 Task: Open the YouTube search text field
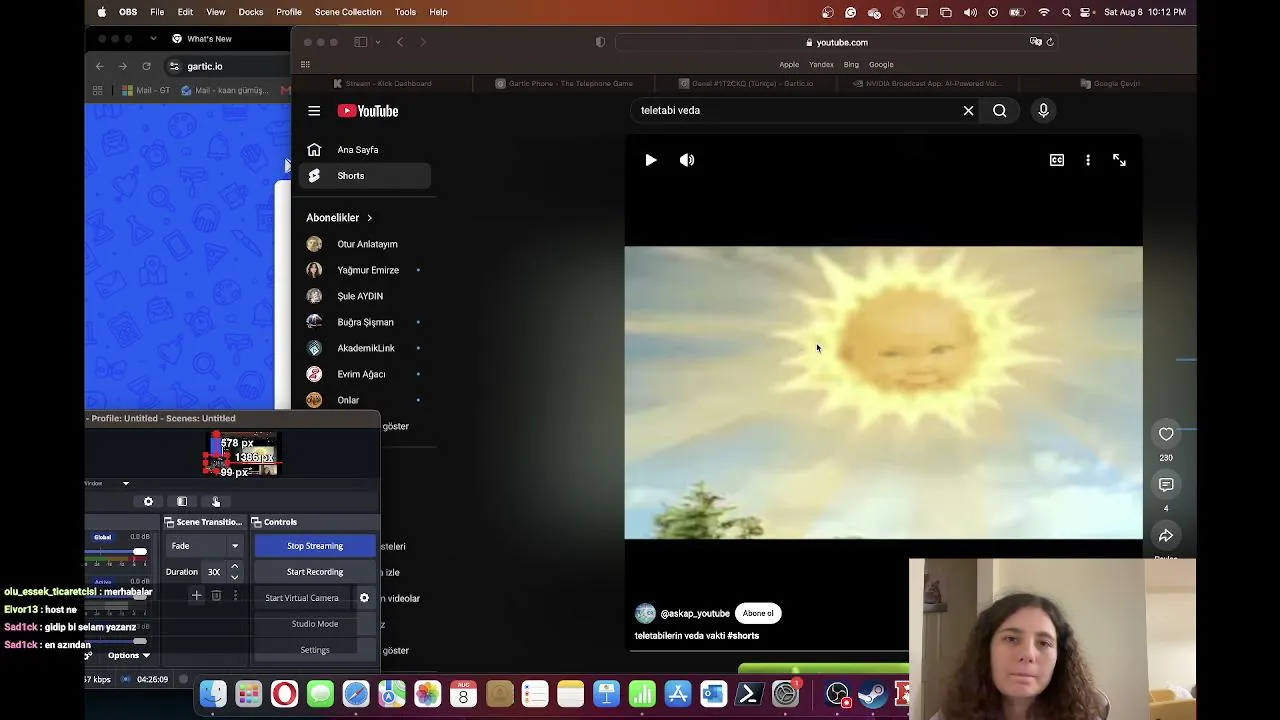(795, 111)
